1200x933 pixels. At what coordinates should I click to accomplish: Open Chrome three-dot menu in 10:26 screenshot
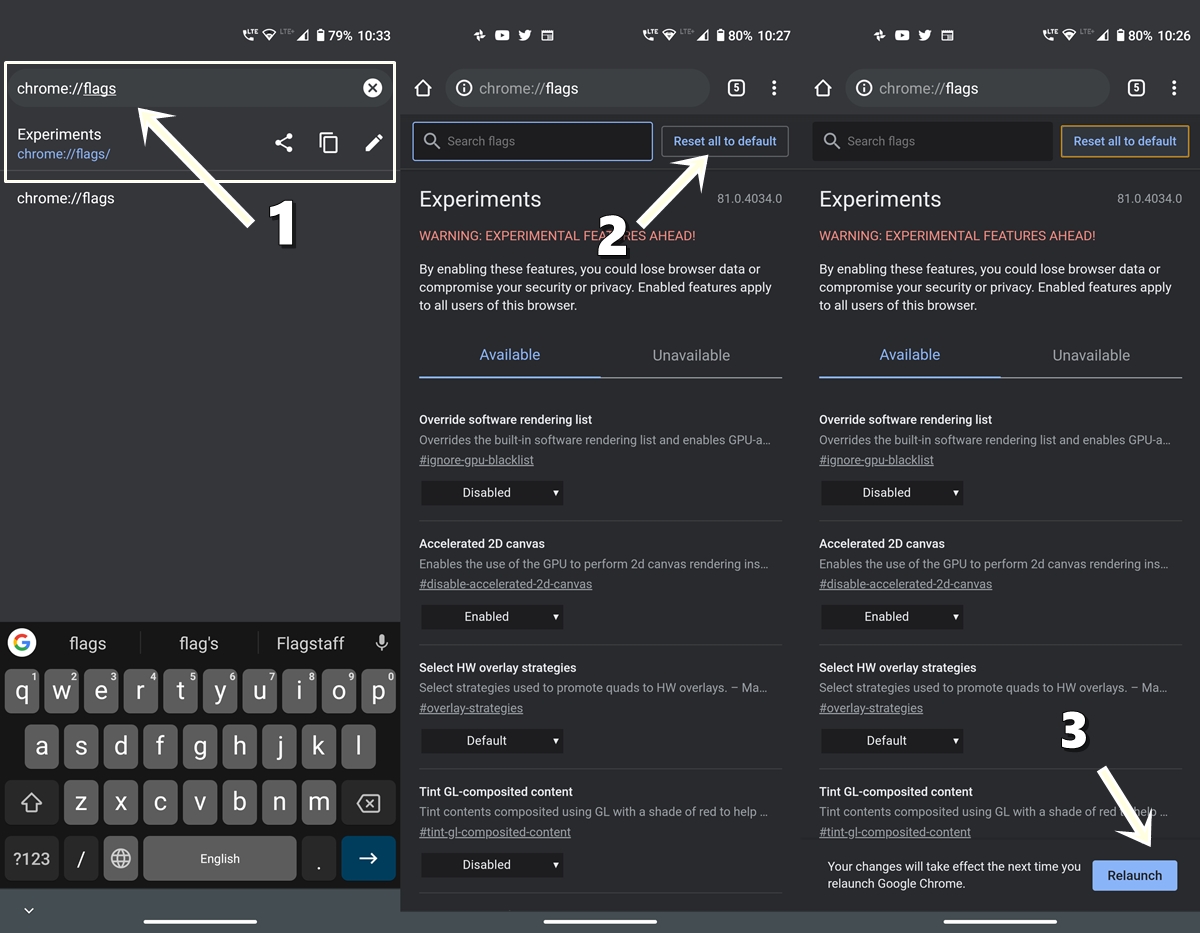(1174, 88)
